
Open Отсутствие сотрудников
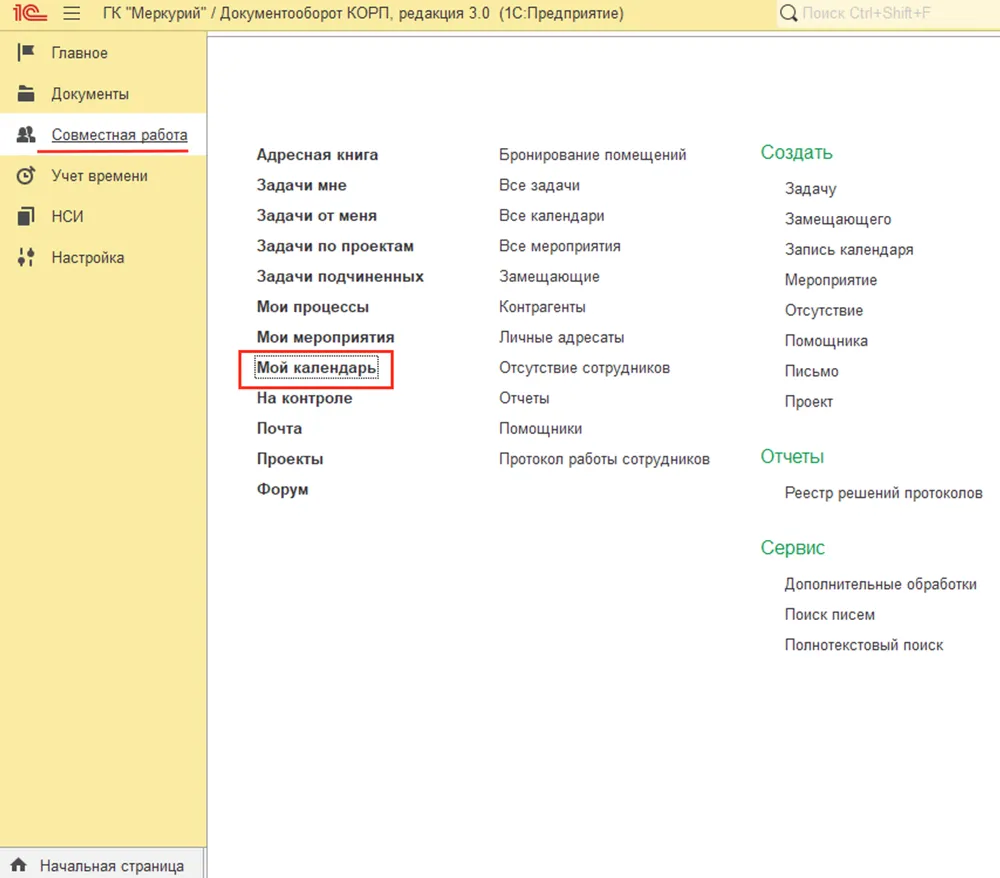coord(584,368)
